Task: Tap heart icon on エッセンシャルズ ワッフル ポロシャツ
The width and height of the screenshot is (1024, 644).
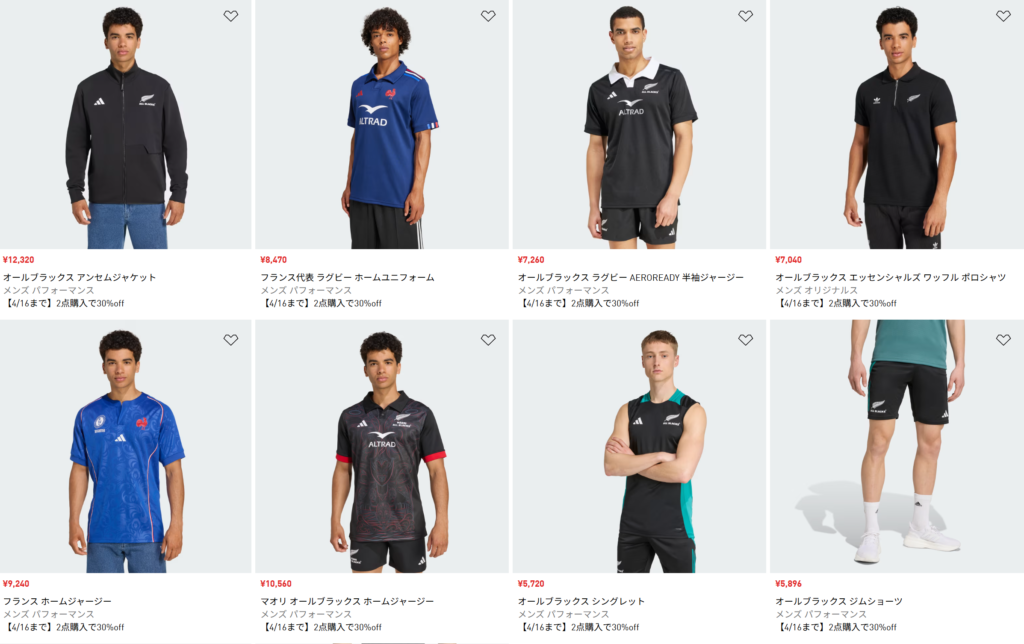Action: pyautogui.click(x=1003, y=16)
